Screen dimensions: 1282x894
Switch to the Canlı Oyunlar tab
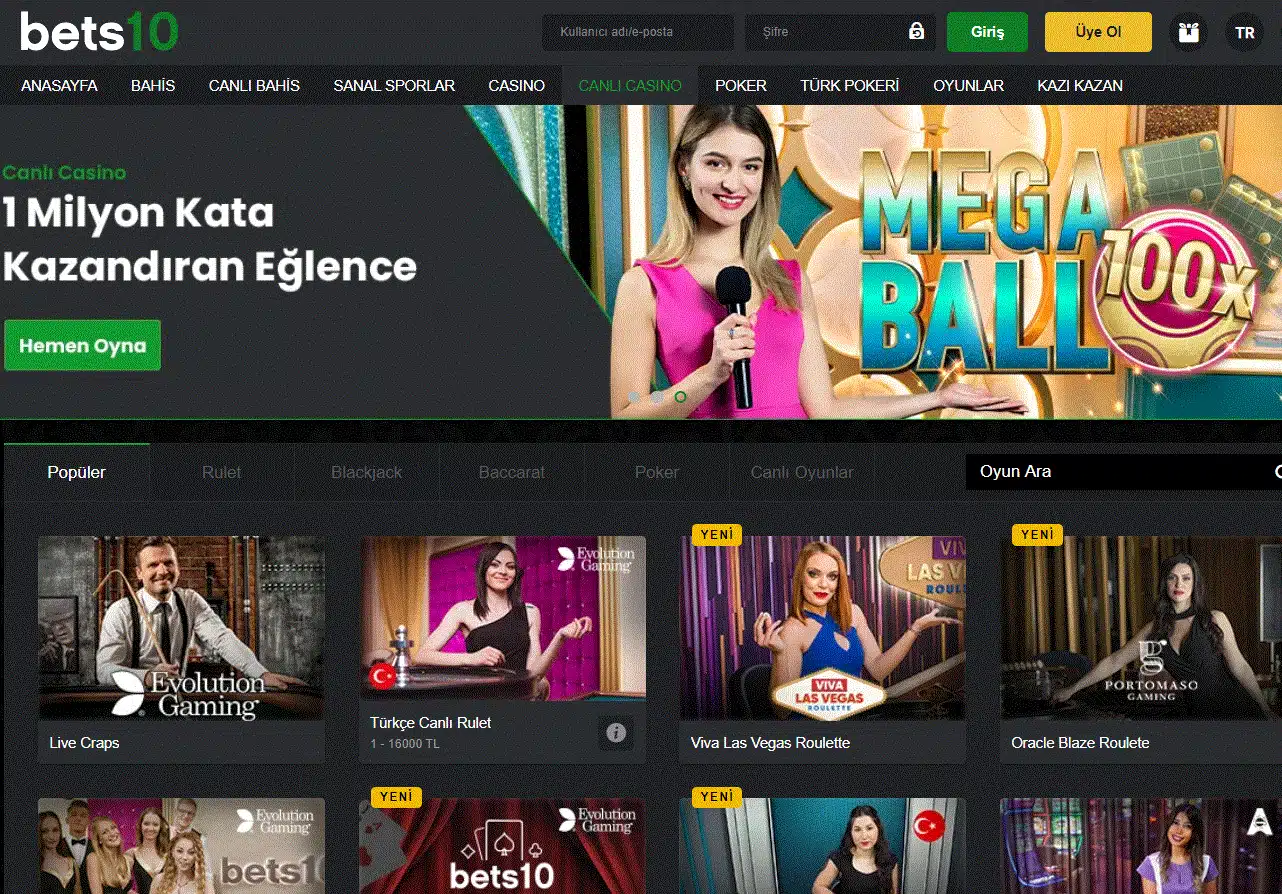tap(802, 472)
